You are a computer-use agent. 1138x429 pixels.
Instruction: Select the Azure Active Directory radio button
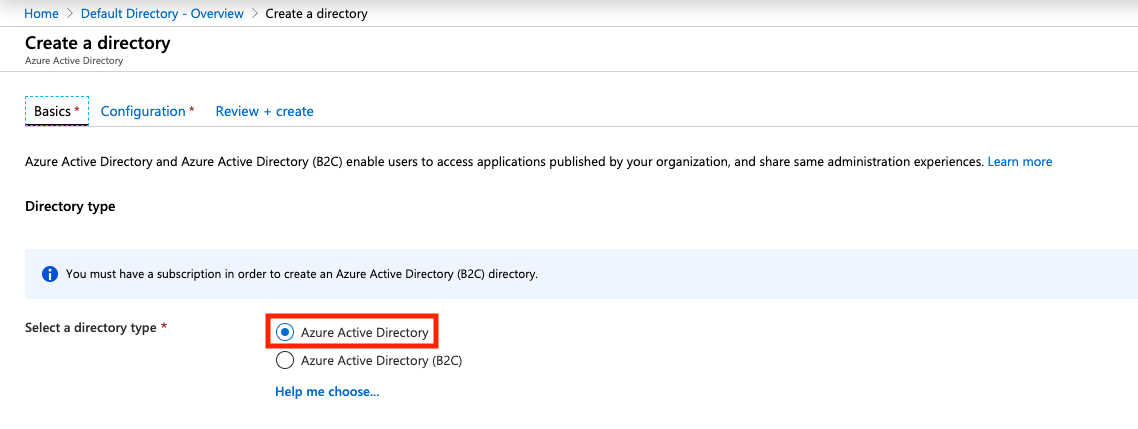click(x=285, y=332)
